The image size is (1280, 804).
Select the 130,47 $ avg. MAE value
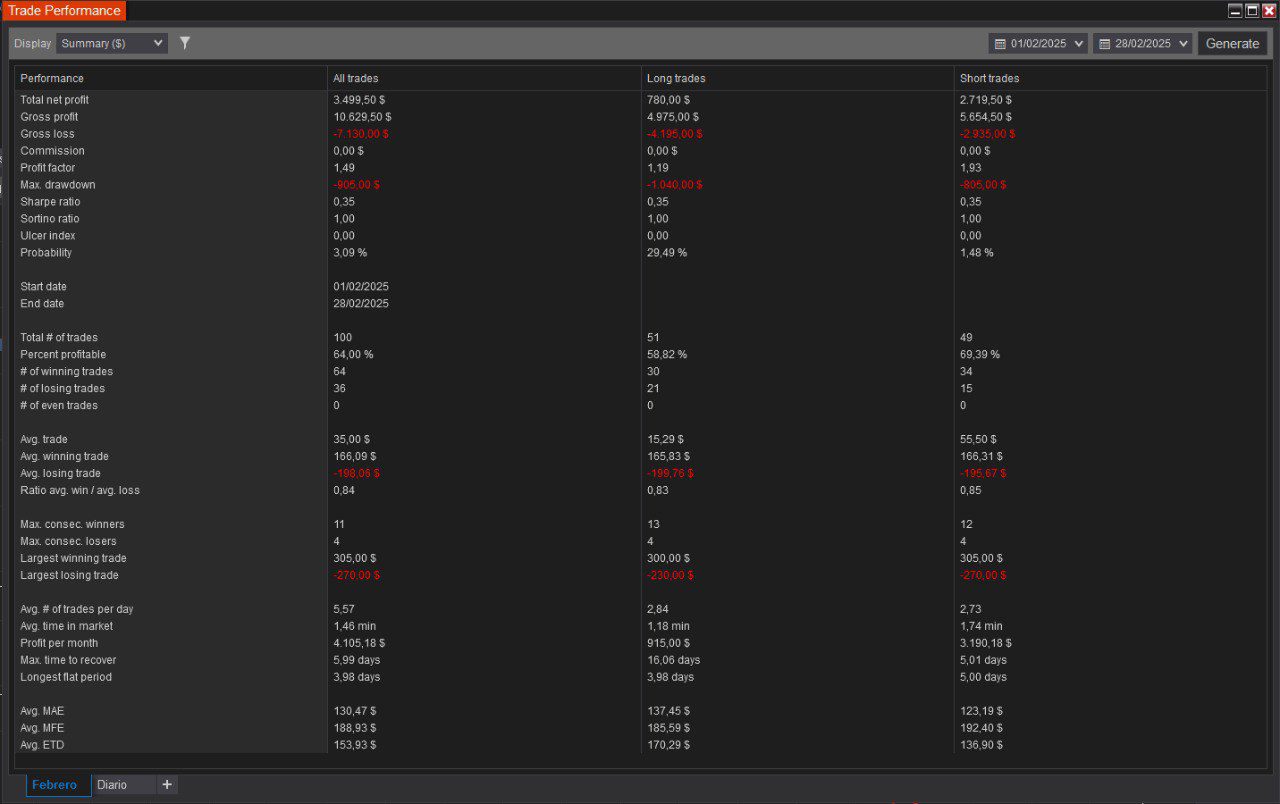(x=355, y=712)
